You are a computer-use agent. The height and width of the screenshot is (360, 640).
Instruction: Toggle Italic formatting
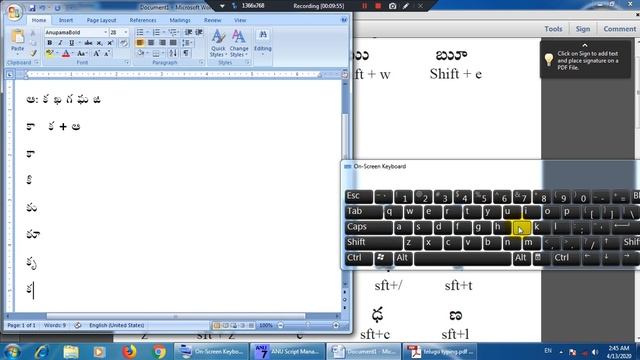(x=60, y=43)
